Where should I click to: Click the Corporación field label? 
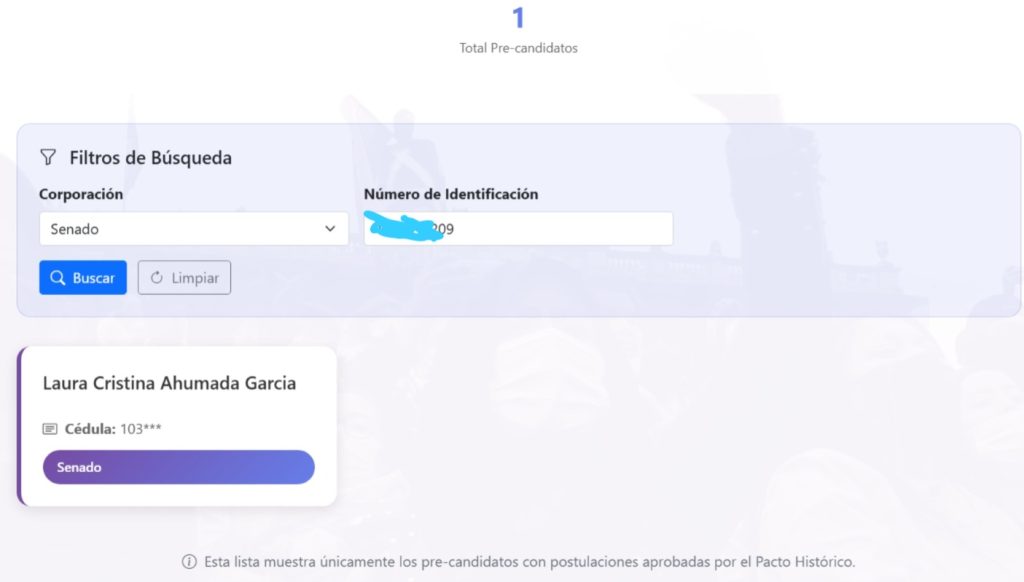click(x=81, y=194)
